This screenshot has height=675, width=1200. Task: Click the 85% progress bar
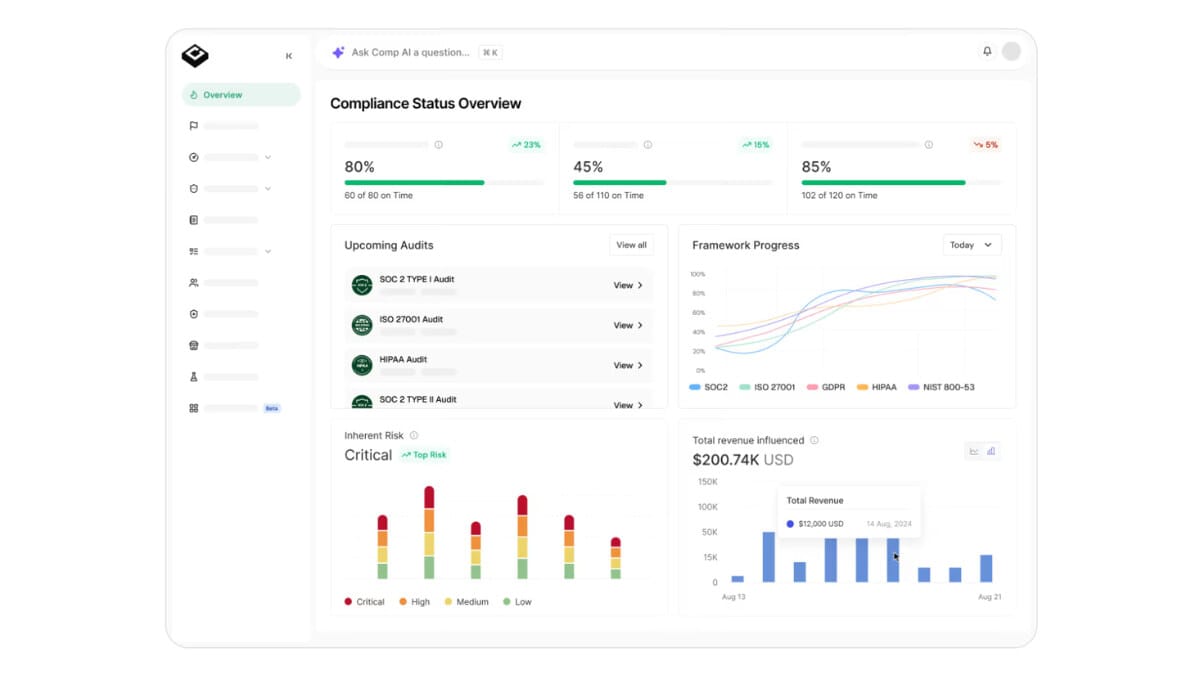click(x=901, y=183)
